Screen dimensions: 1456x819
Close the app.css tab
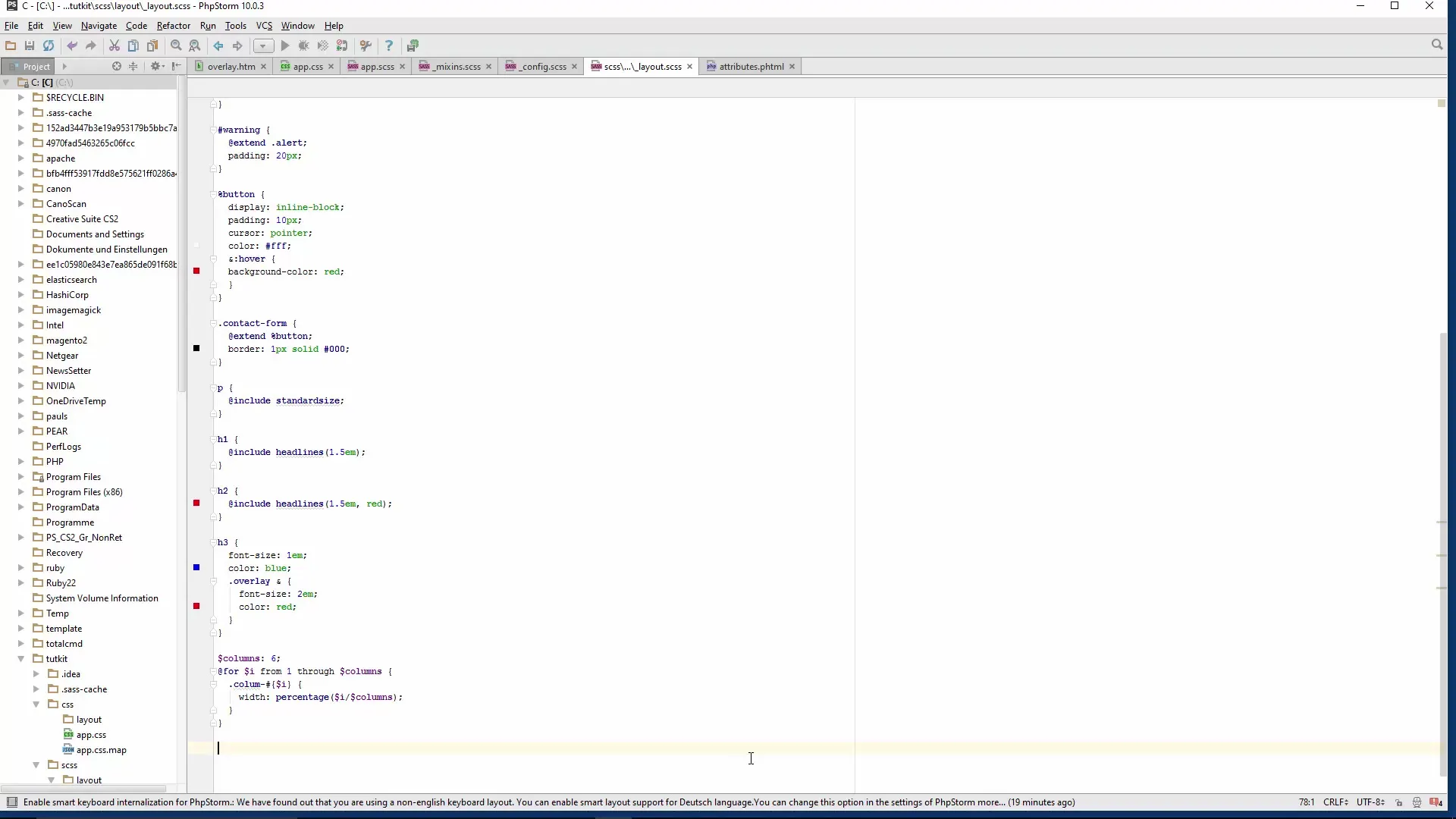pyautogui.click(x=331, y=67)
